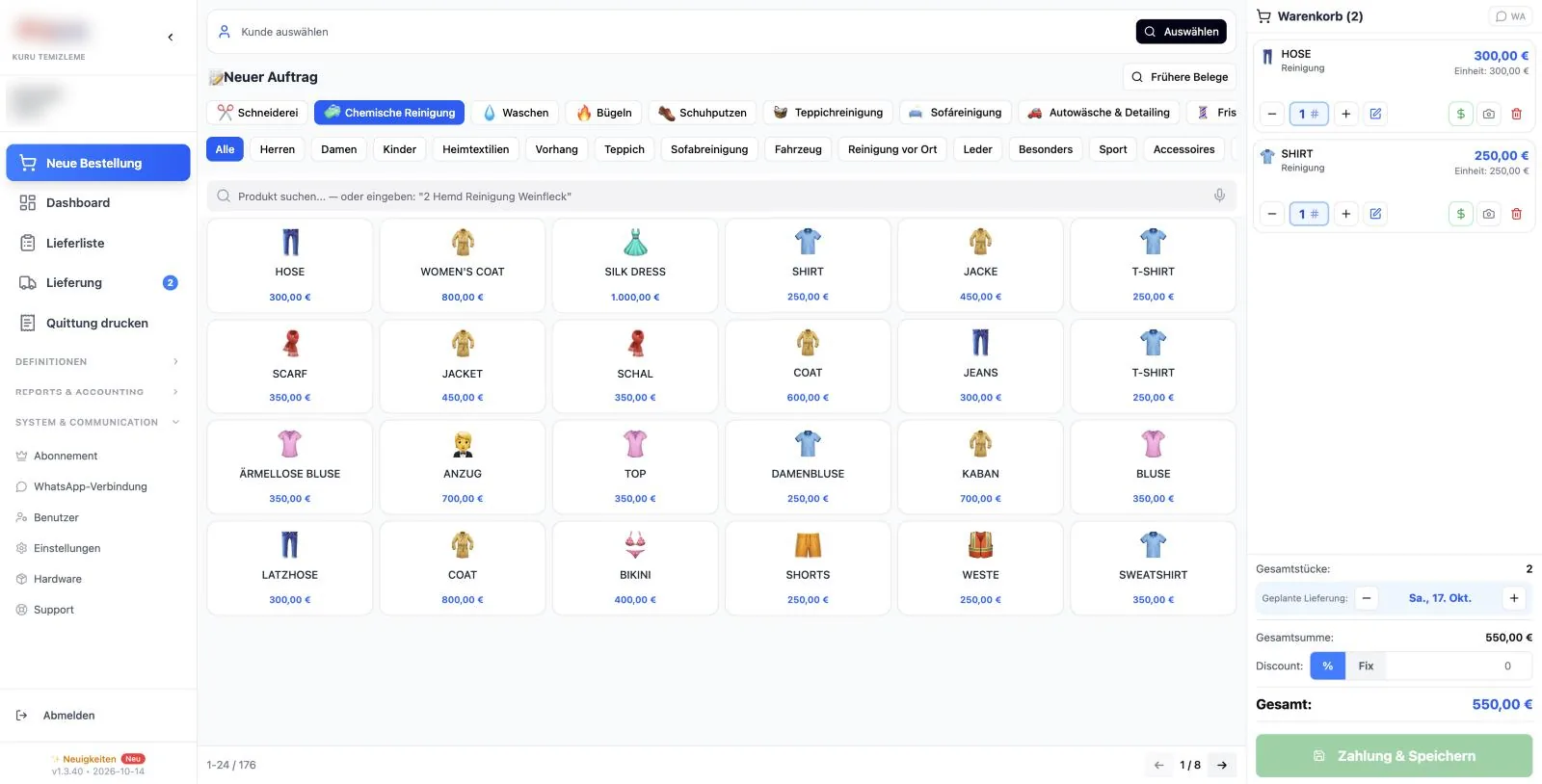1542x784 pixels.
Task: Edit the HOSE cart item note
Action: (x=1375, y=114)
